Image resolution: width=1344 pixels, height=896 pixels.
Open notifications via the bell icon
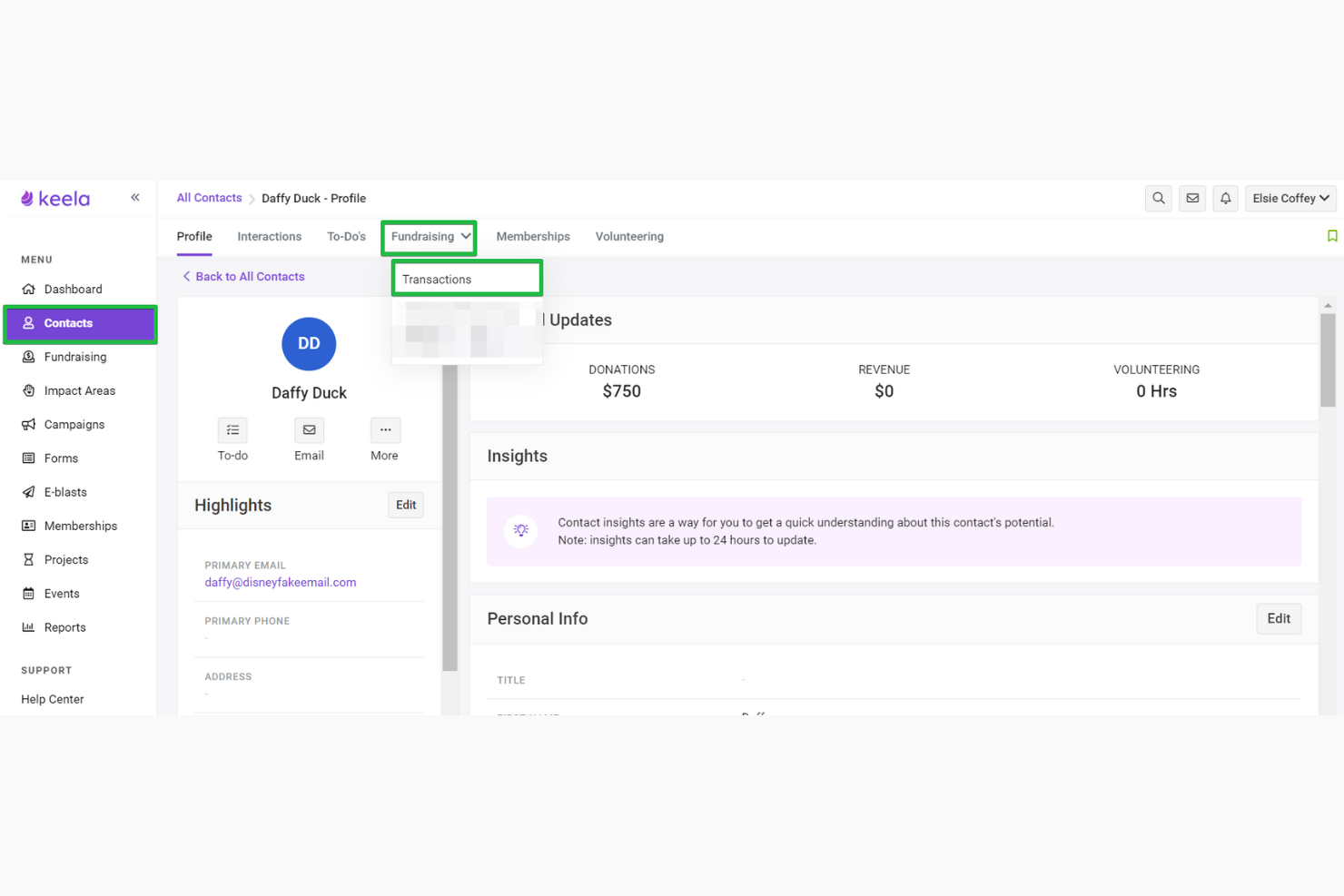(1225, 198)
